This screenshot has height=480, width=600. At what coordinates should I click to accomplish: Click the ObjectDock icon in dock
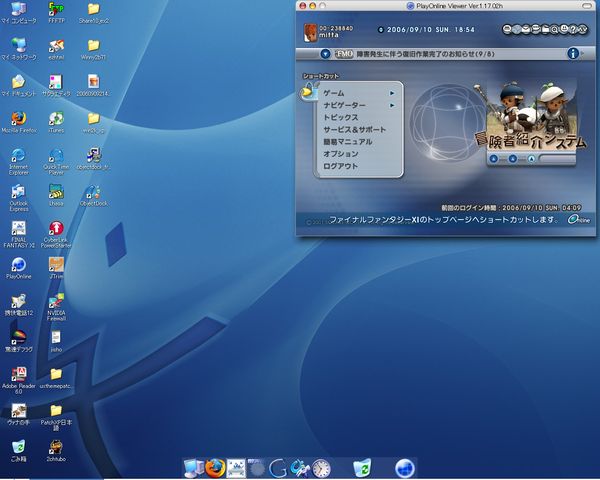(300, 468)
